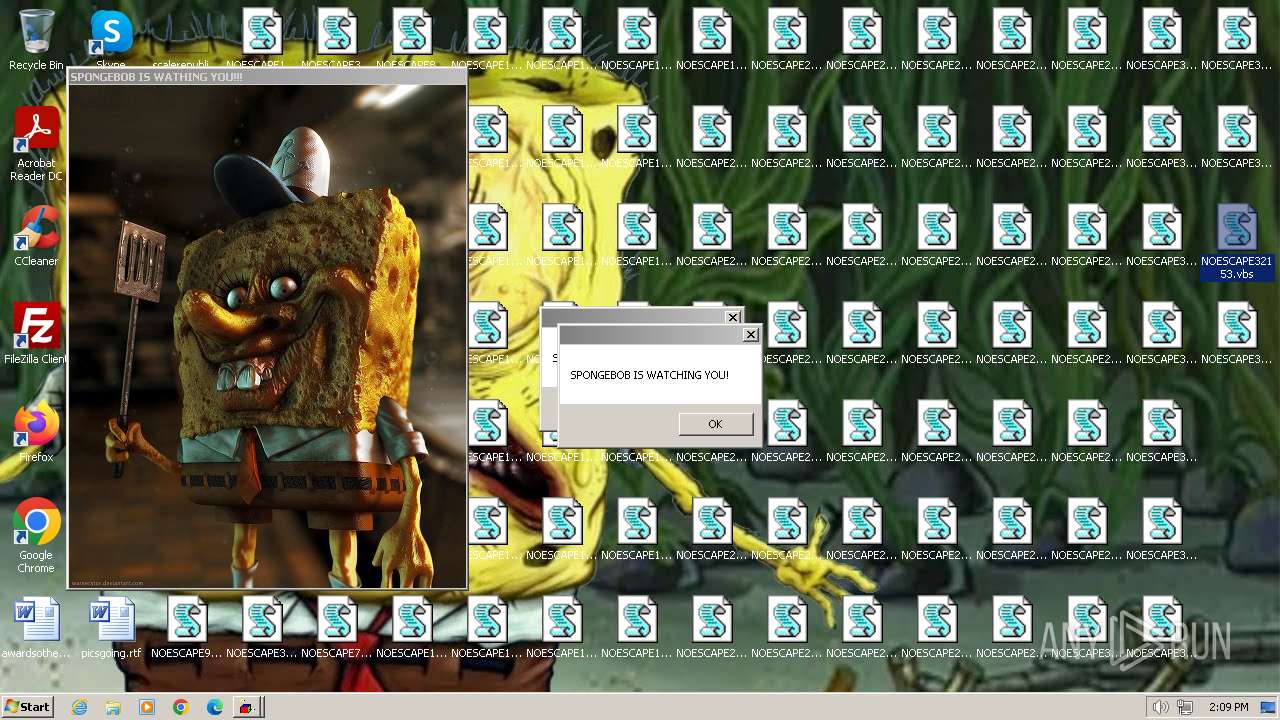Select the awardsothe... Word document icon
Viewport: 1280px width, 720px height.
tap(36, 628)
